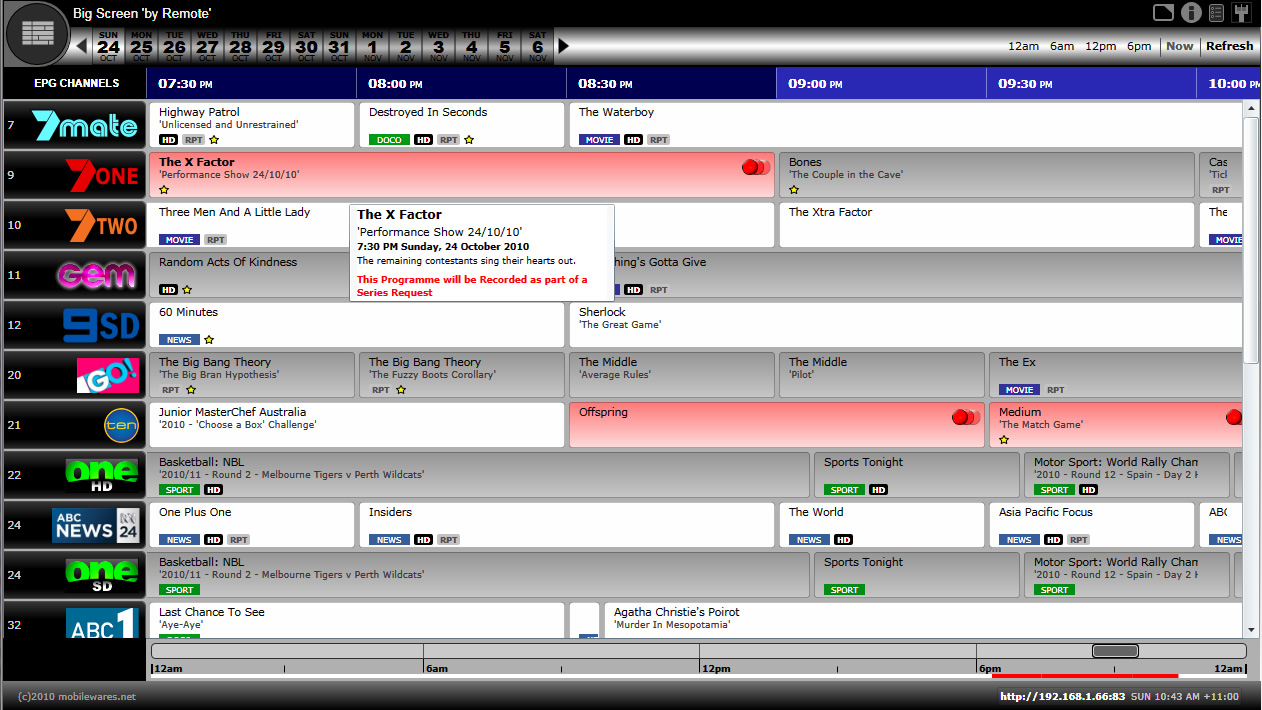The image size is (1262, 710).
Task: Open the information icon
Action: [1190, 13]
